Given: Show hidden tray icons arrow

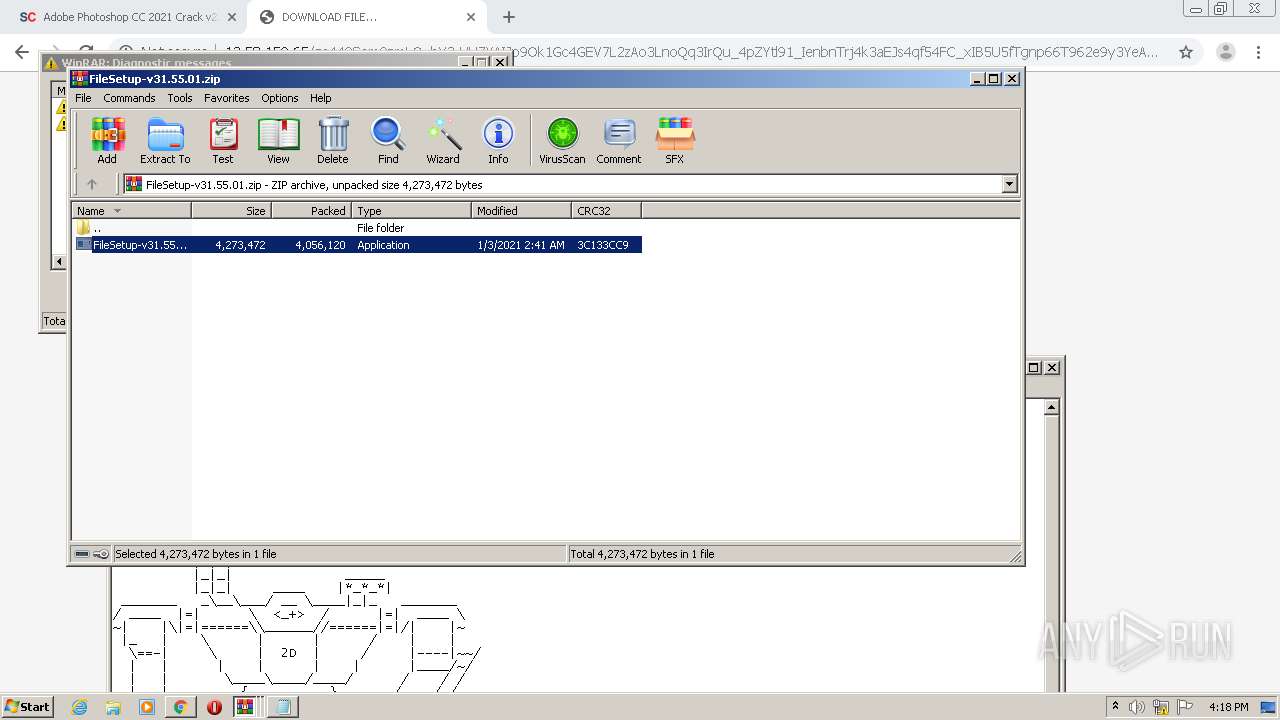Looking at the screenshot, I should coord(1115,707).
